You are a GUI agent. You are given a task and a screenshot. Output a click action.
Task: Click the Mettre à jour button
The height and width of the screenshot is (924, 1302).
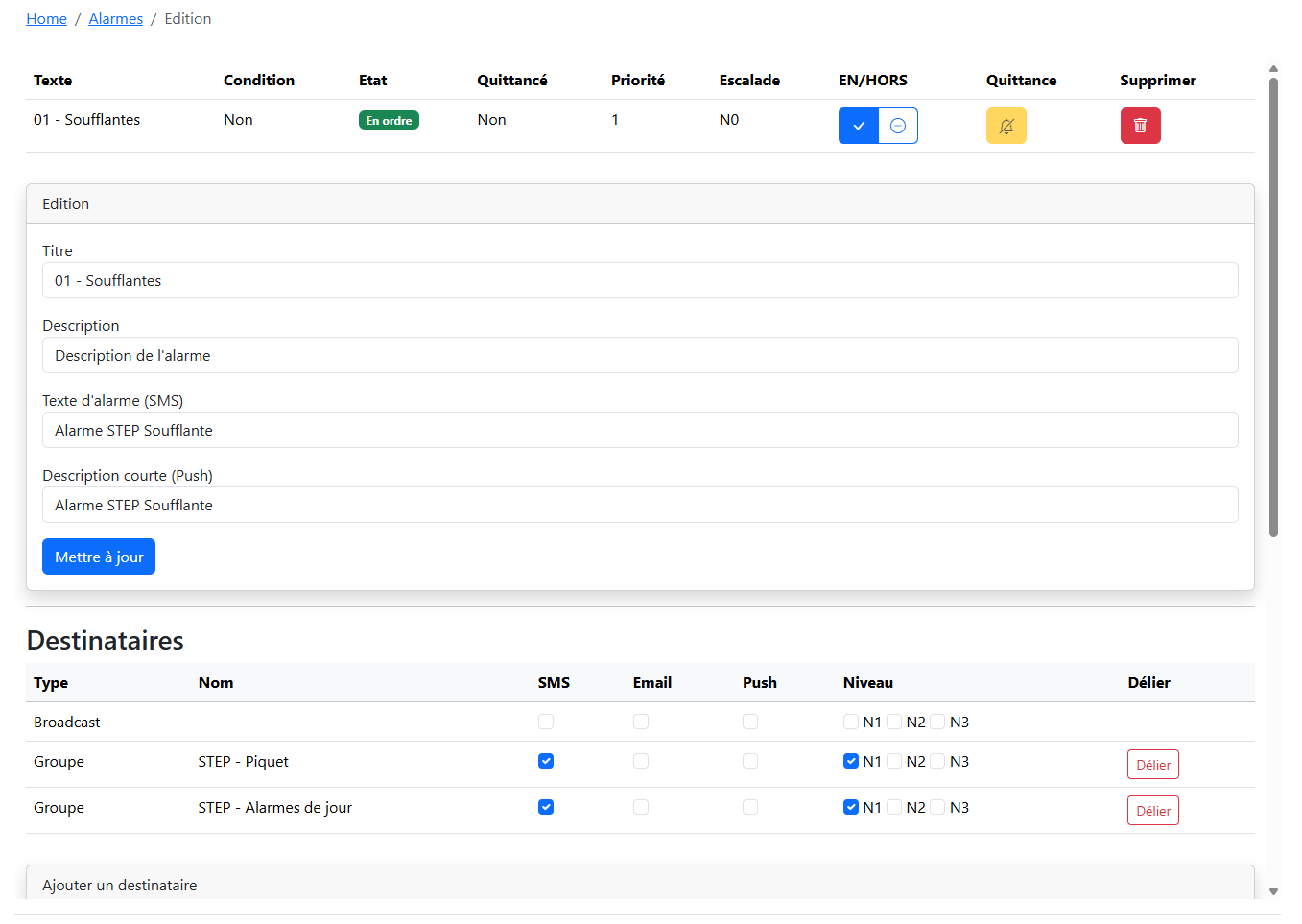[99, 557]
